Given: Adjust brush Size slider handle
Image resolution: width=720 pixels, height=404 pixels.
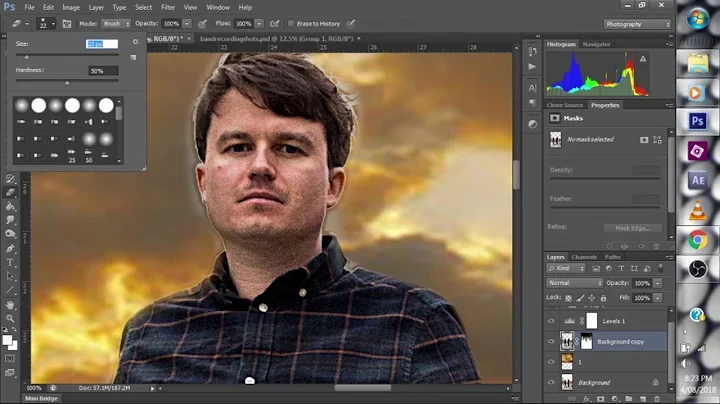Looking at the screenshot, I should coord(26,57).
